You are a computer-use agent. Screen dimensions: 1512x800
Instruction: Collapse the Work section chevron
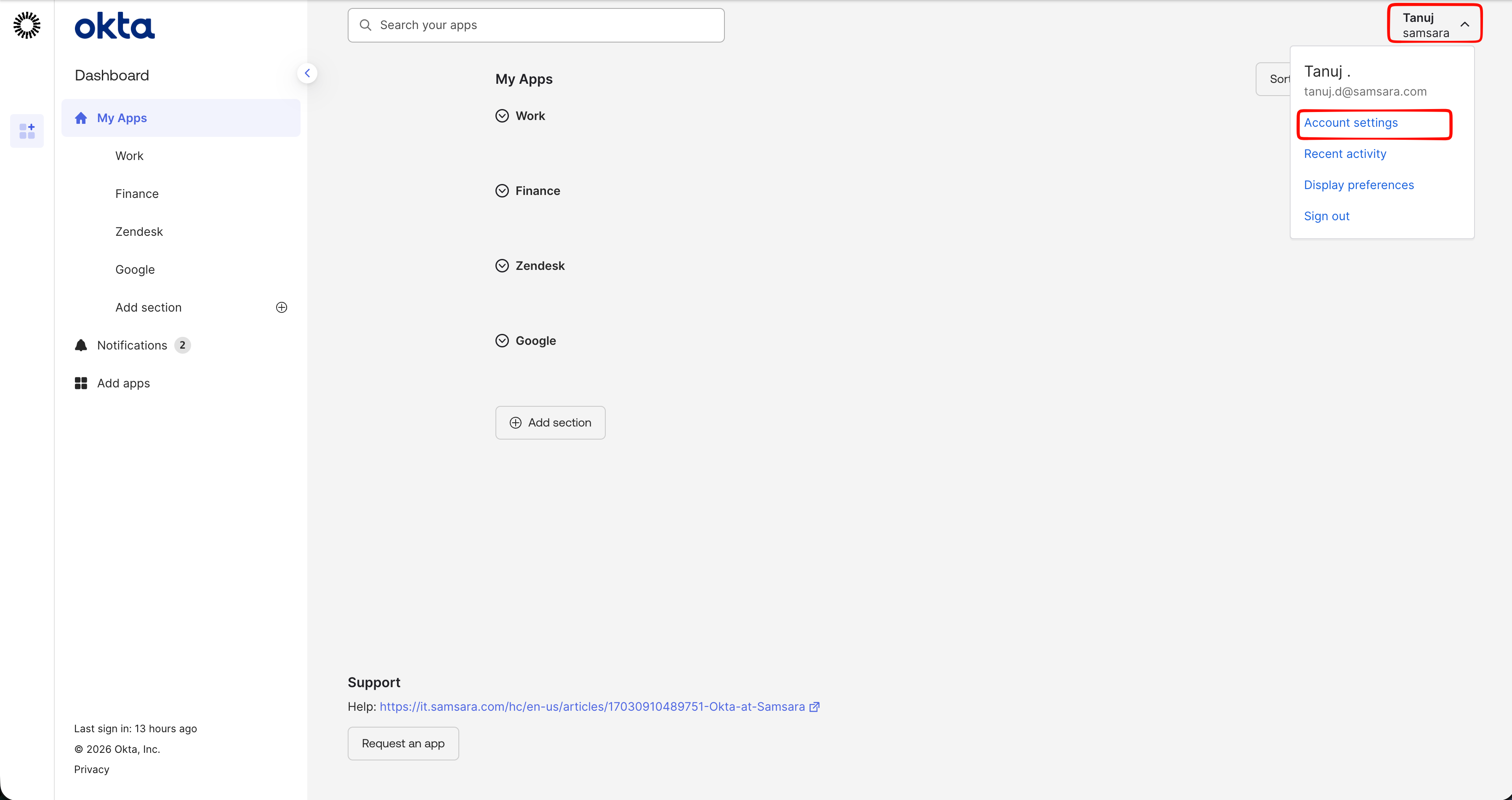tap(502, 116)
